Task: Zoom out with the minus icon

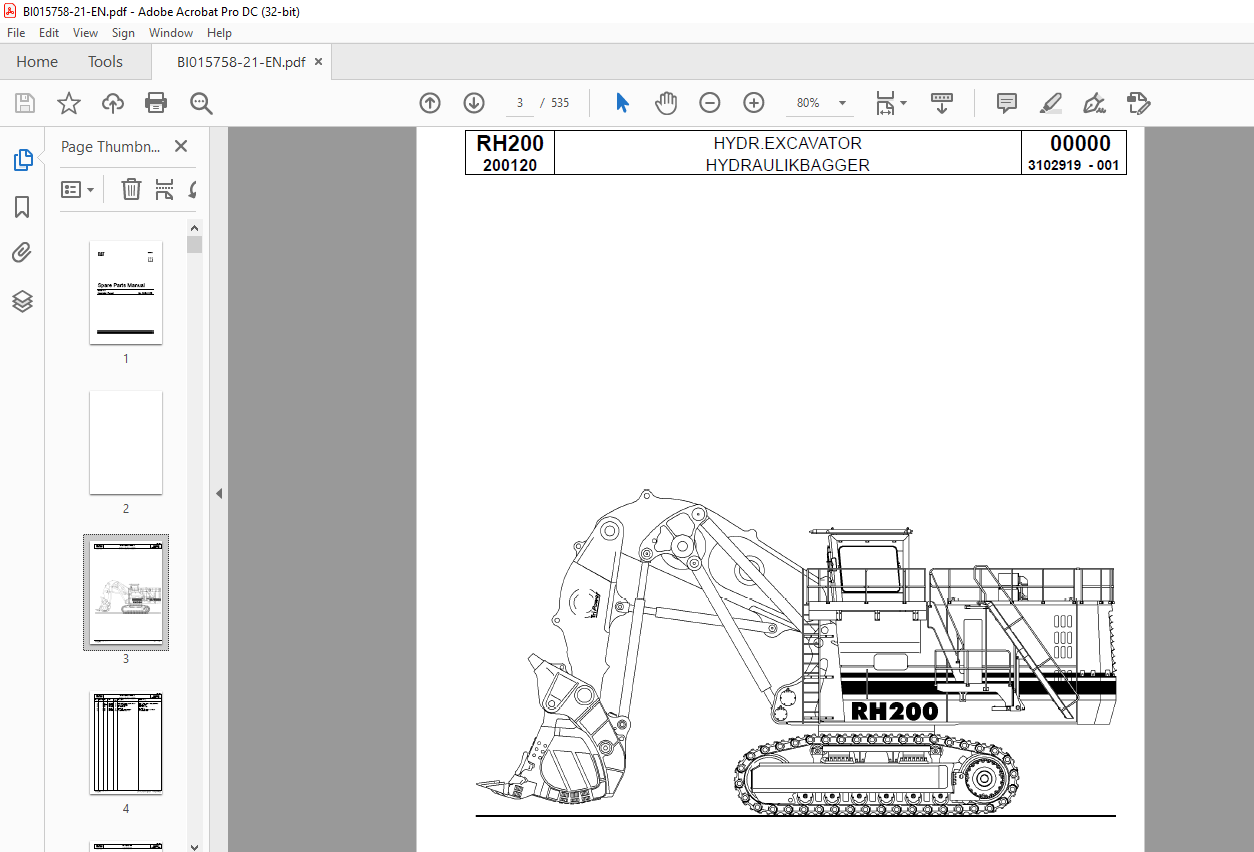Action: click(709, 103)
